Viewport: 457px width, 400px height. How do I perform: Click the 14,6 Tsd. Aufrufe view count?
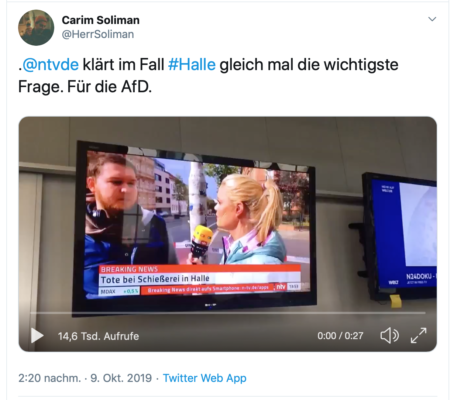click(98, 336)
